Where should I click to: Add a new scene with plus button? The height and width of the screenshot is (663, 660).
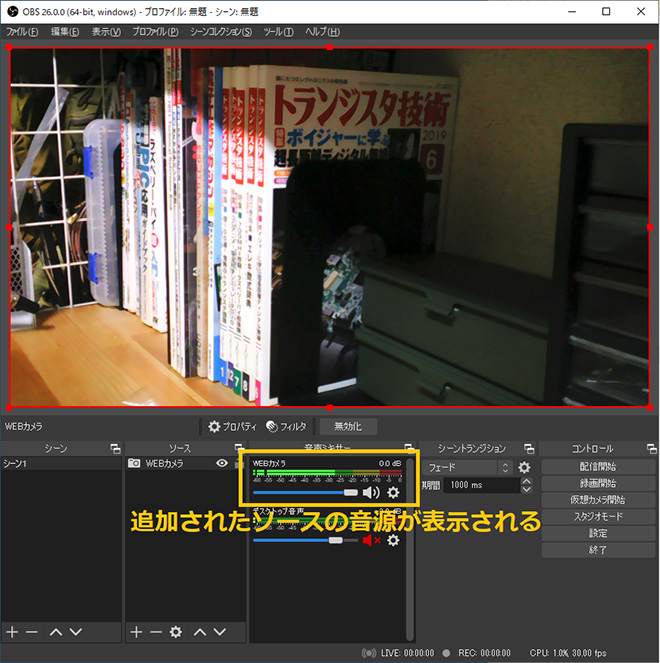tap(12, 632)
